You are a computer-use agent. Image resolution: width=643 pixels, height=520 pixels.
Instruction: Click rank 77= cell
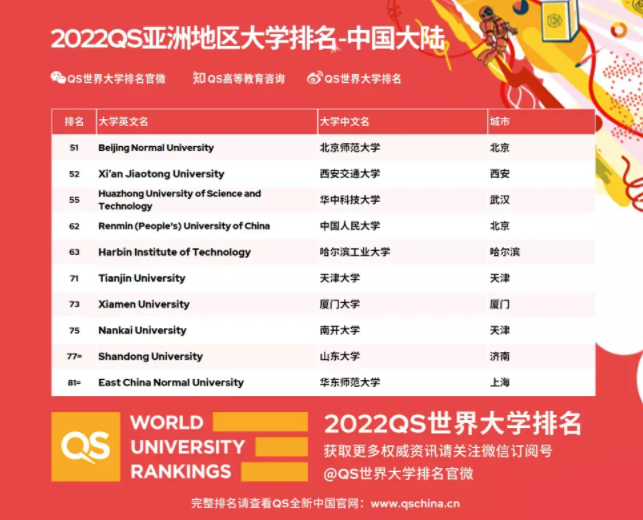(x=74, y=356)
